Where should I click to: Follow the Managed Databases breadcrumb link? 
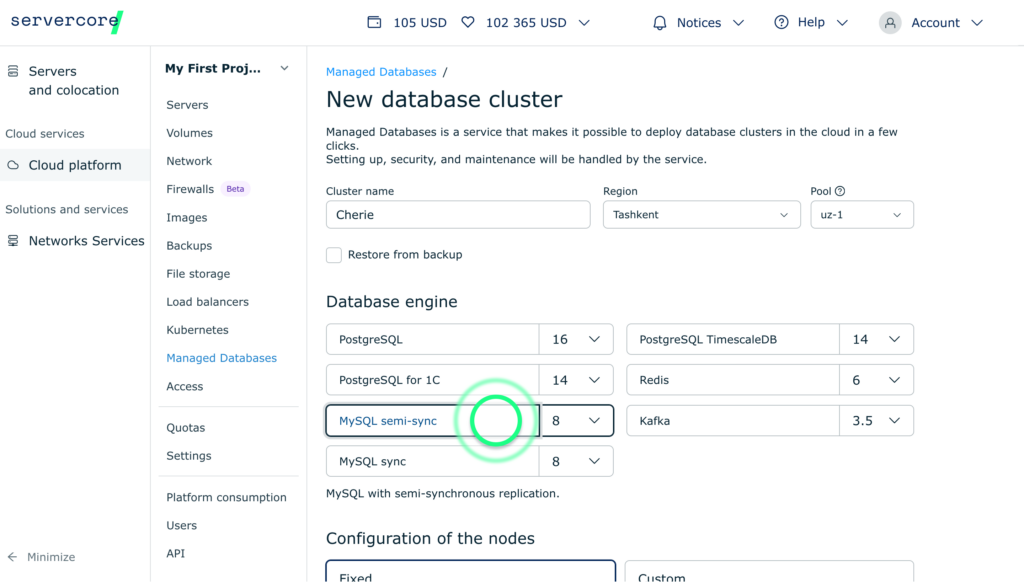pos(381,71)
